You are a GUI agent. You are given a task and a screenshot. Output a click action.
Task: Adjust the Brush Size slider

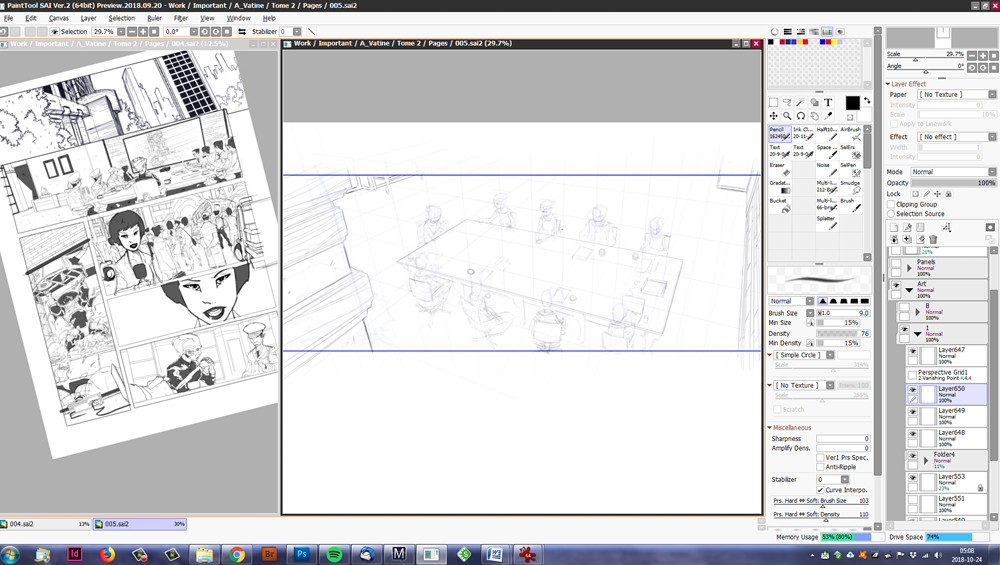[x=843, y=313]
